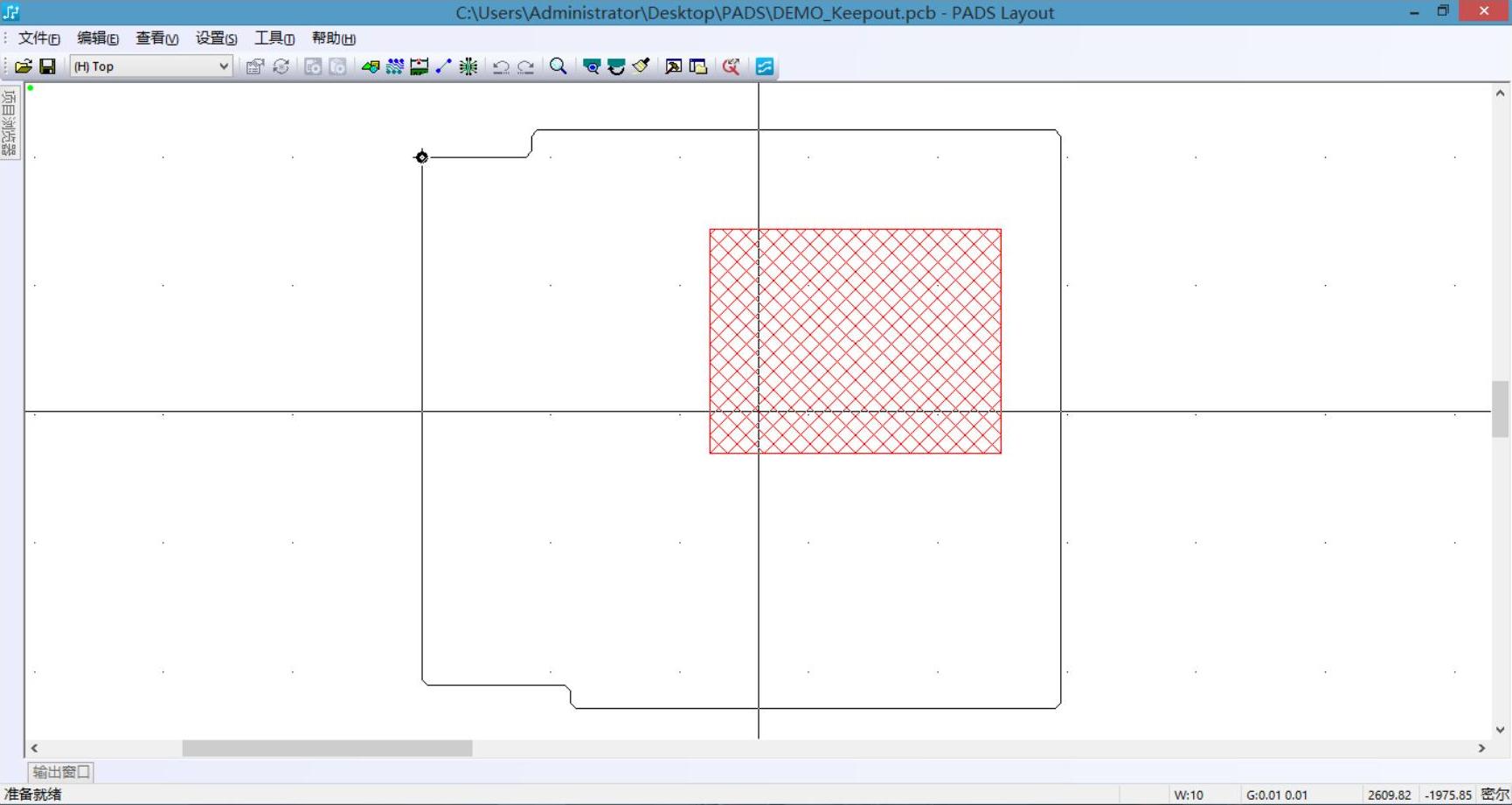Click the -1975.85 Y coordinate field
The width and height of the screenshot is (1512, 805).
pos(1448,795)
